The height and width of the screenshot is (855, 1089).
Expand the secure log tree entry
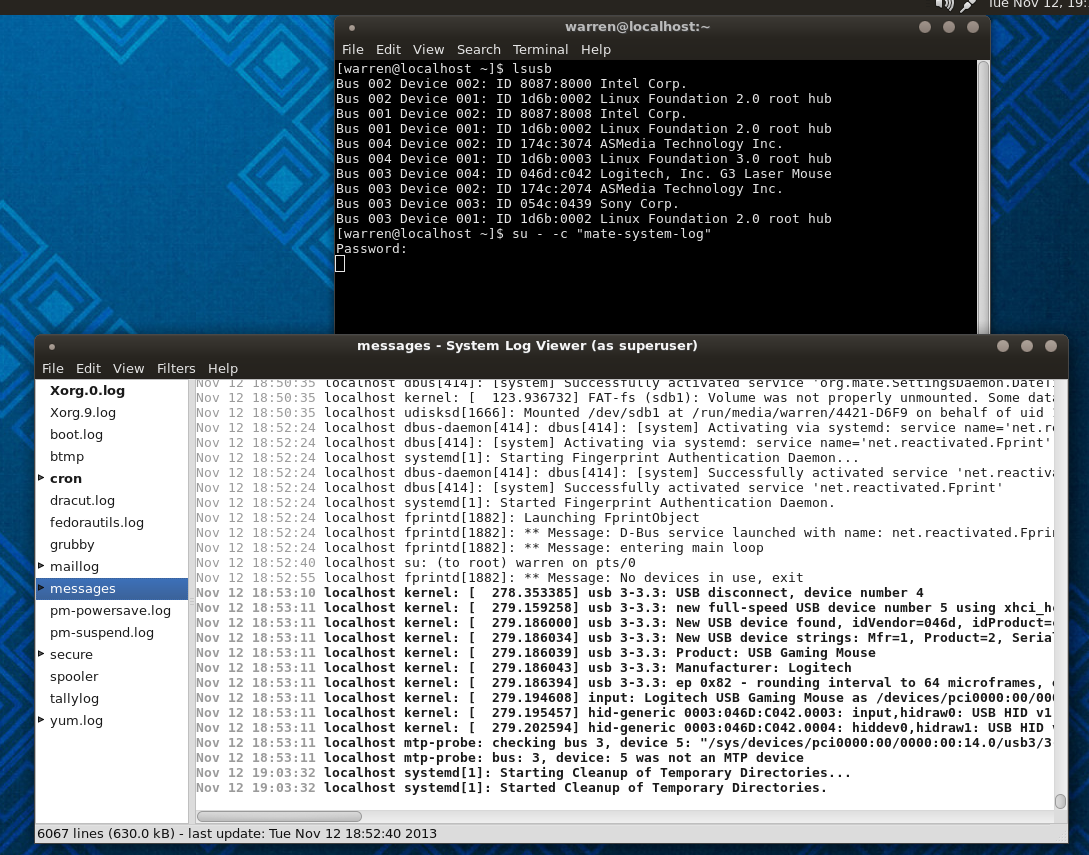[41, 654]
